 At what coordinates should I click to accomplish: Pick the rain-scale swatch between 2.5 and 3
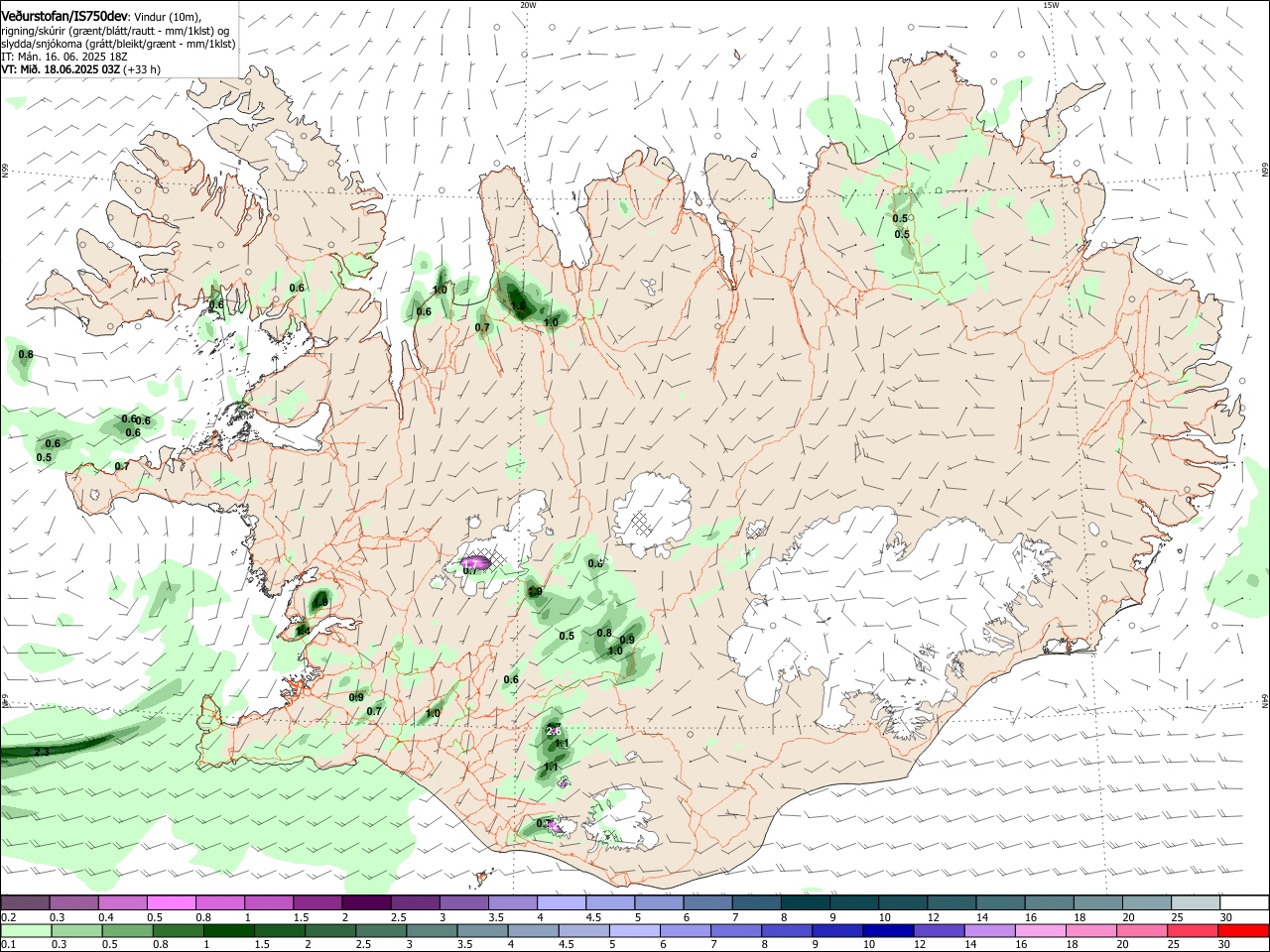382,931
